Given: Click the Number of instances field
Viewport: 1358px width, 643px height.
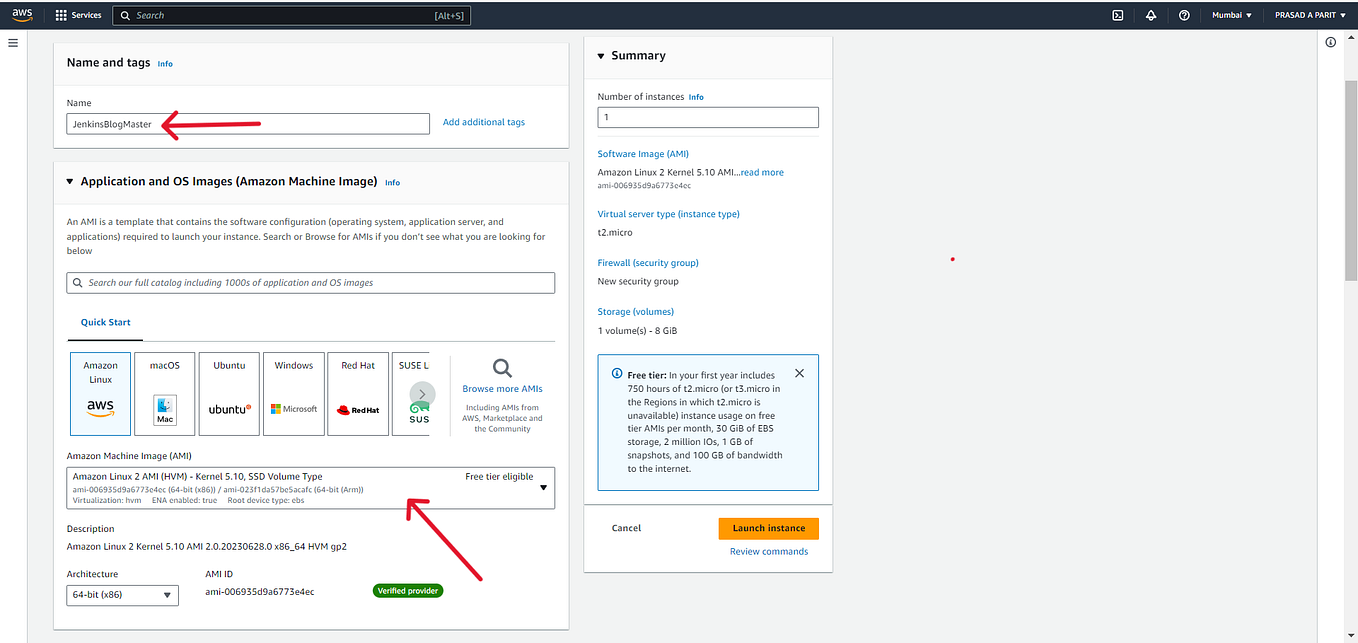Looking at the screenshot, I should pyautogui.click(x=708, y=117).
